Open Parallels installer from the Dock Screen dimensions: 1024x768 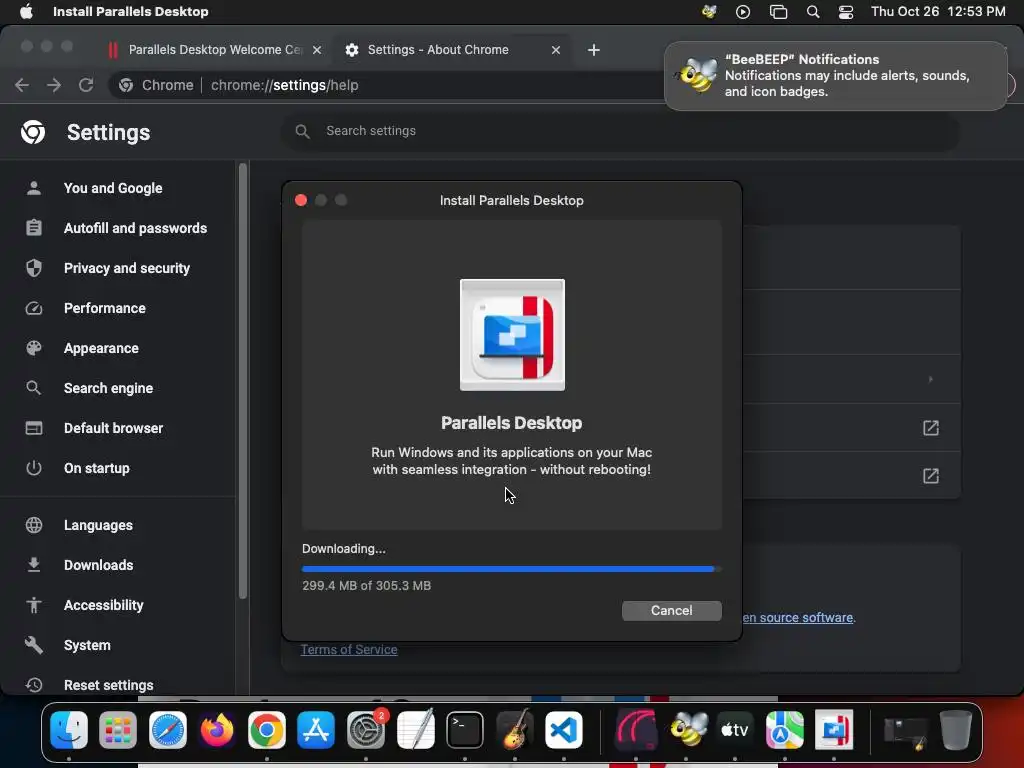tap(834, 730)
